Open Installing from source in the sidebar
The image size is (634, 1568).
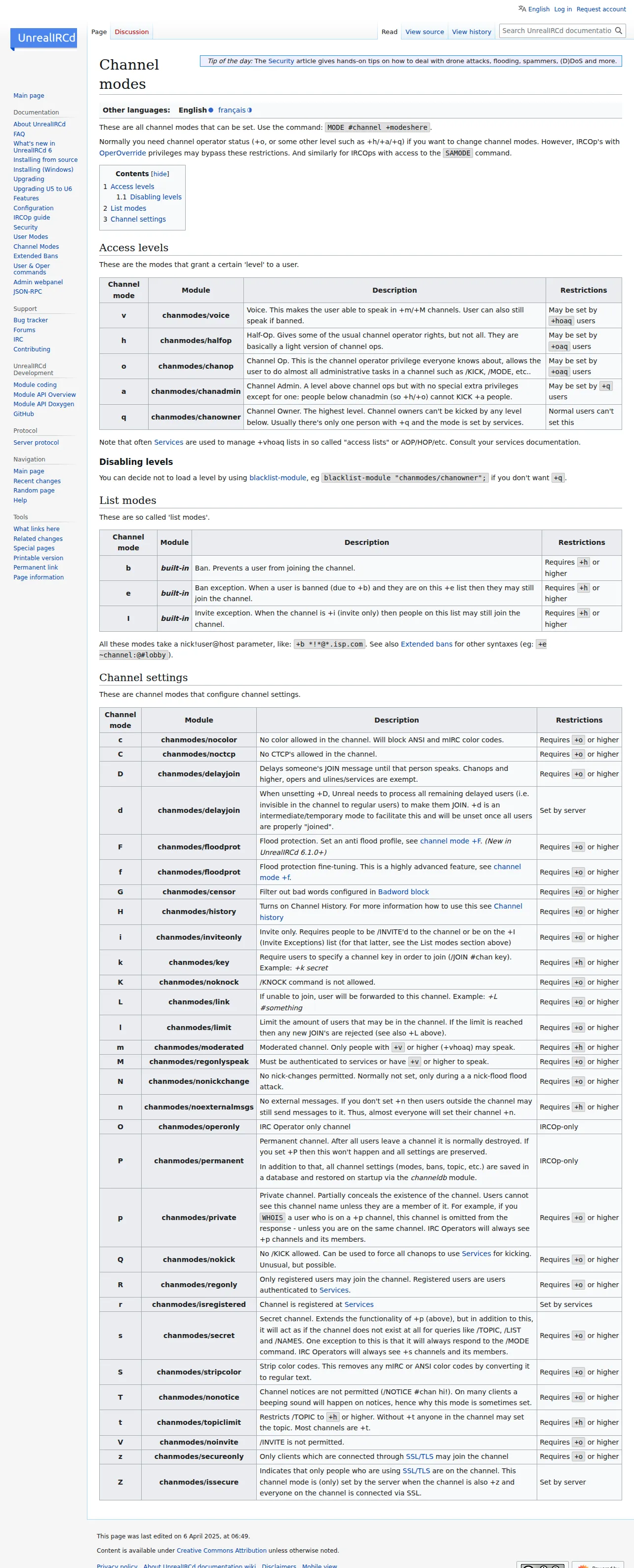(46, 160)
